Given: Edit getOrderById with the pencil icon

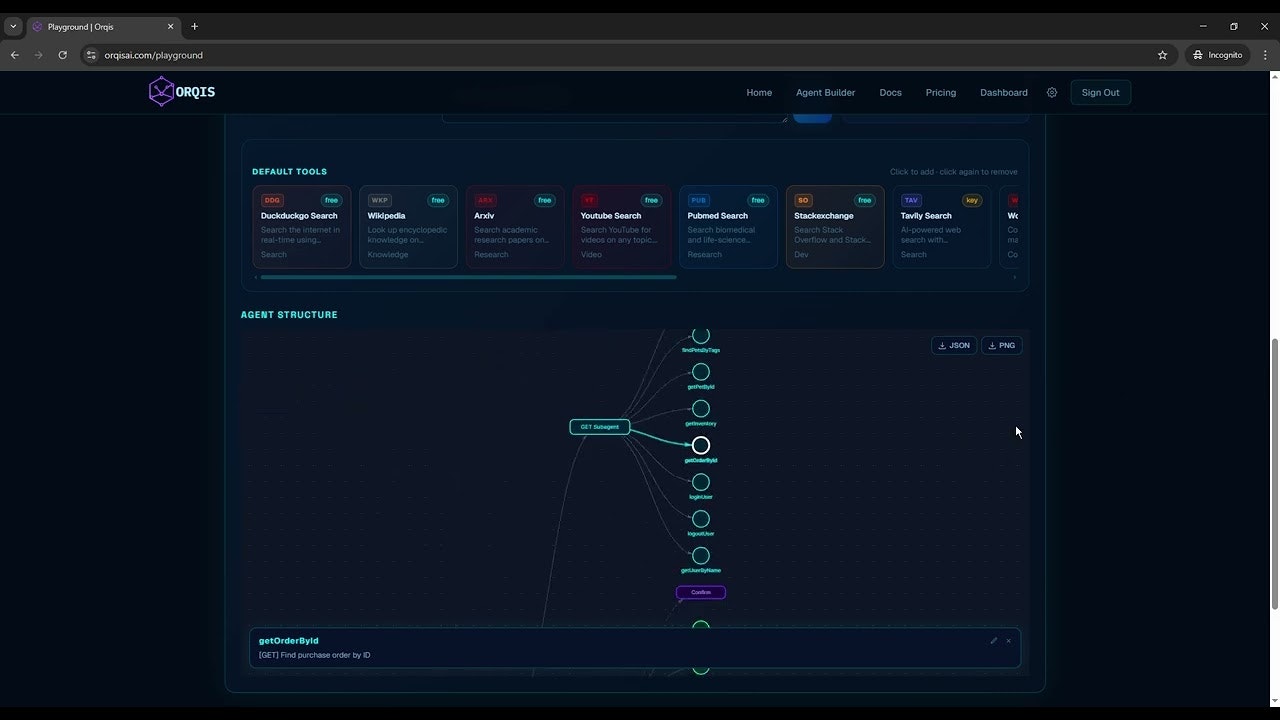Looking at the screenshot, I should [993, 641].
